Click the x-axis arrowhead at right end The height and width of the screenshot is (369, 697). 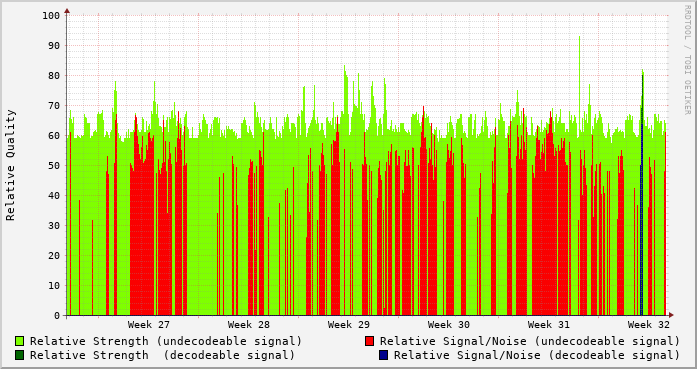point(671,315)
